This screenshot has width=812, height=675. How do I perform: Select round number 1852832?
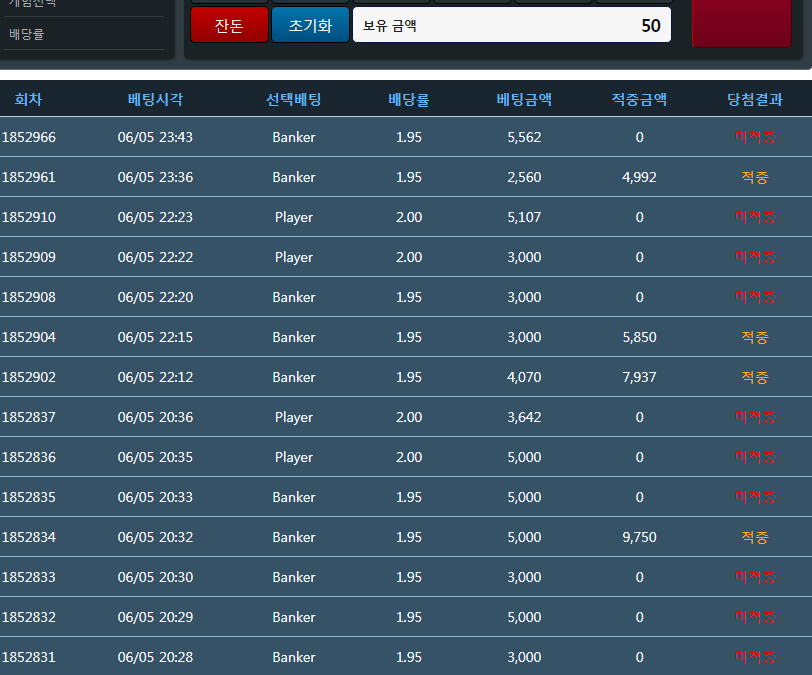tap(29, 617)
